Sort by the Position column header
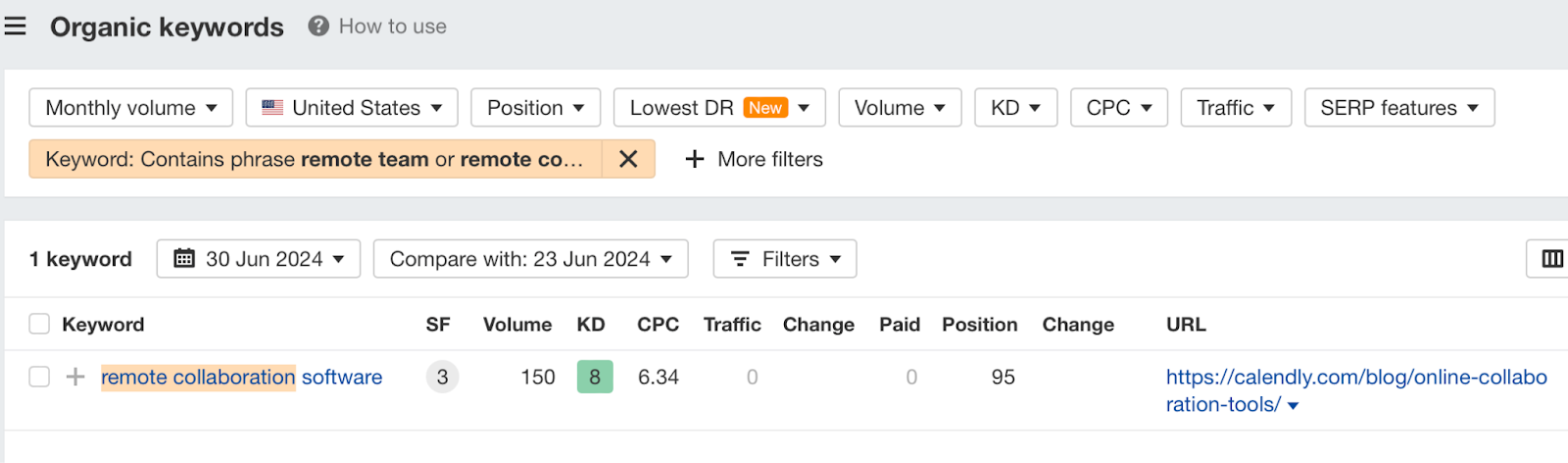The width and height of the screenshot is (1568, 463). click(x=980, y=325)
